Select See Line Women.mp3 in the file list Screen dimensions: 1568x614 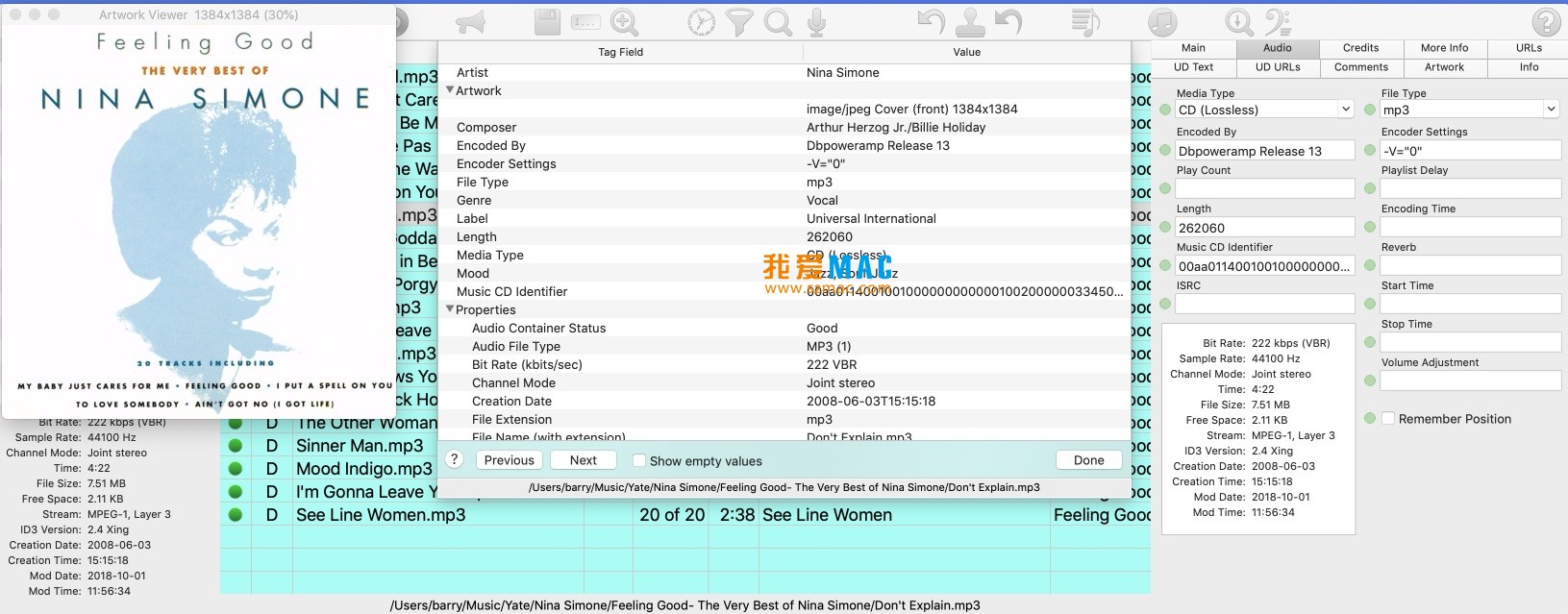coord(381,515)
